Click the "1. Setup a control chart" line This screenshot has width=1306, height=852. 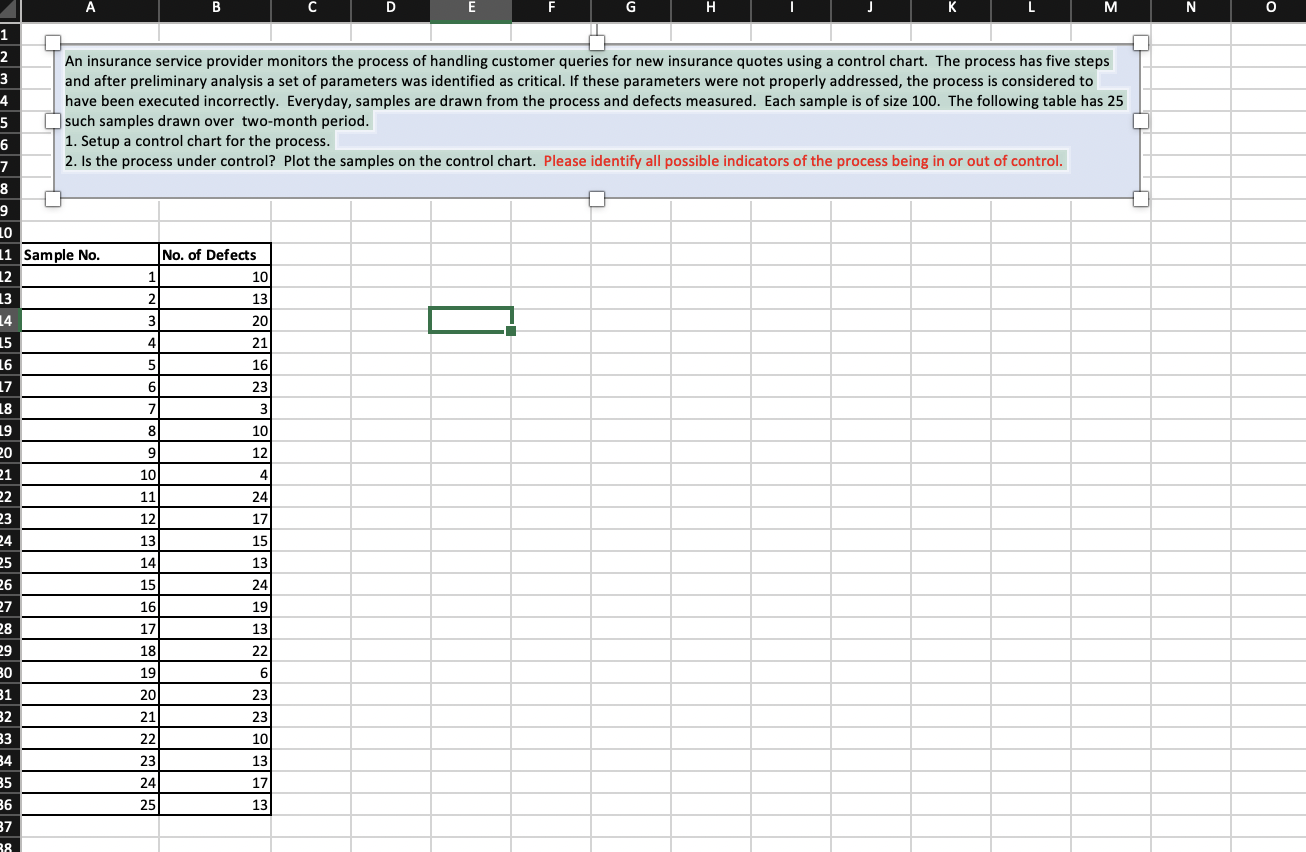tap(198, 141)
